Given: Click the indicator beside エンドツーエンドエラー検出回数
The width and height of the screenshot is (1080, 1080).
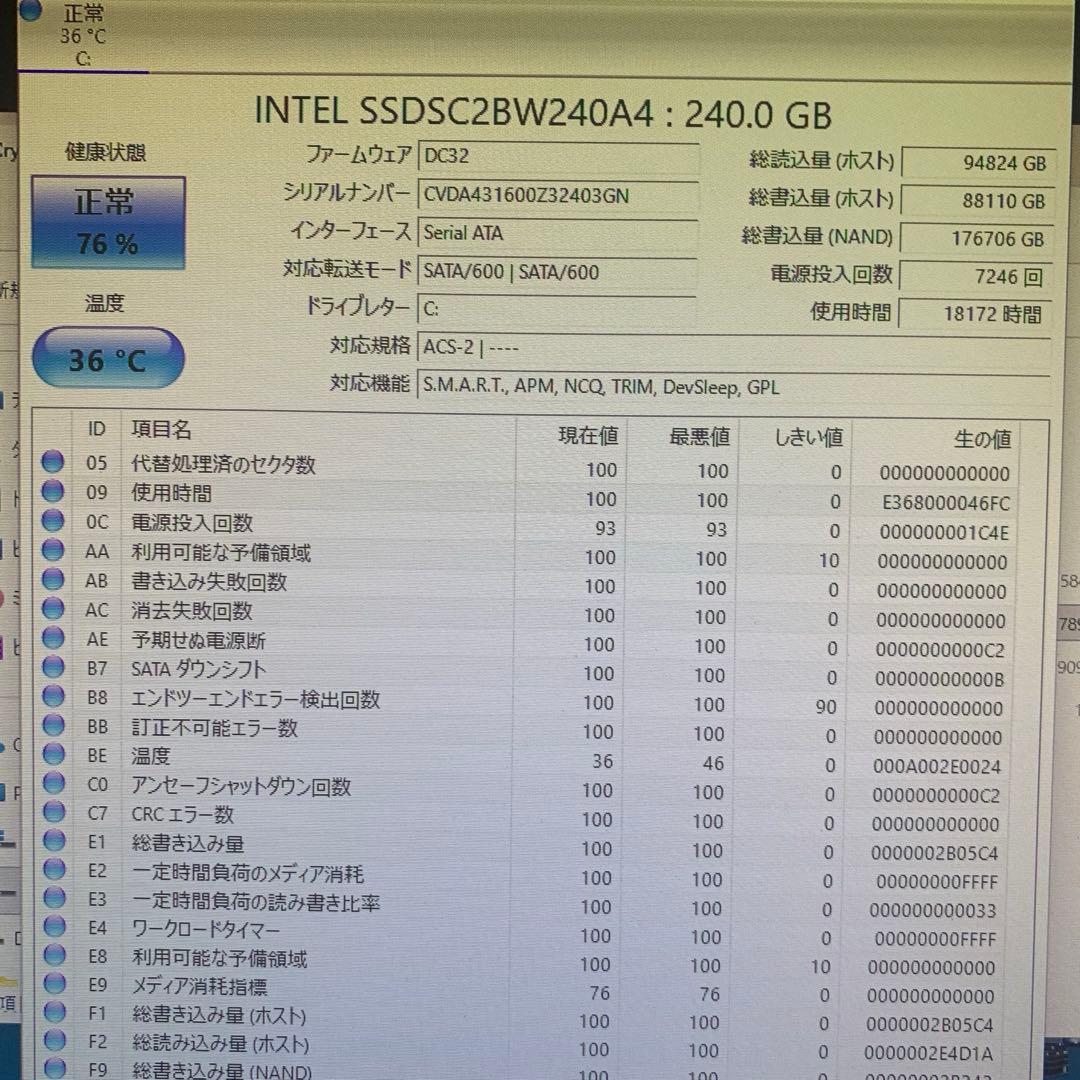Looking at the screenshot, I should [x=53, y=696].
